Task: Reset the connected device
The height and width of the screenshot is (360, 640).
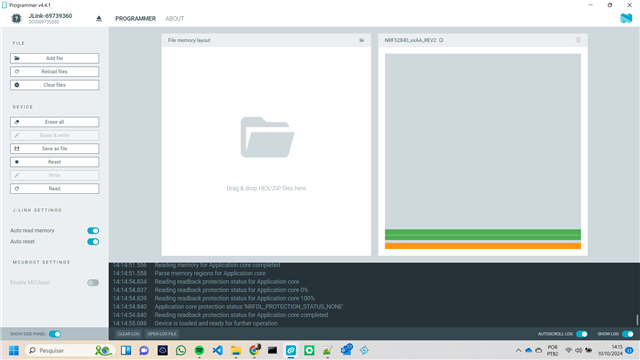Action: tap(54, 162)
